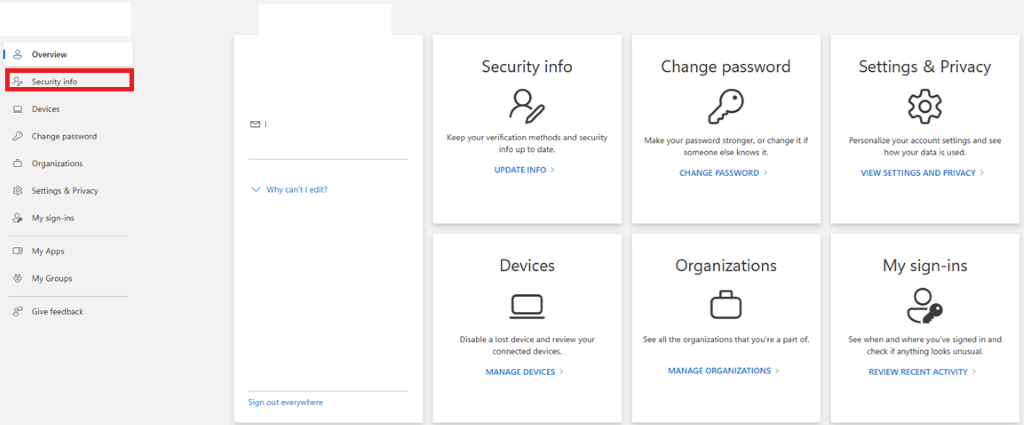Click the Settings & Privacy gear sidebar icon

[18, 191]
